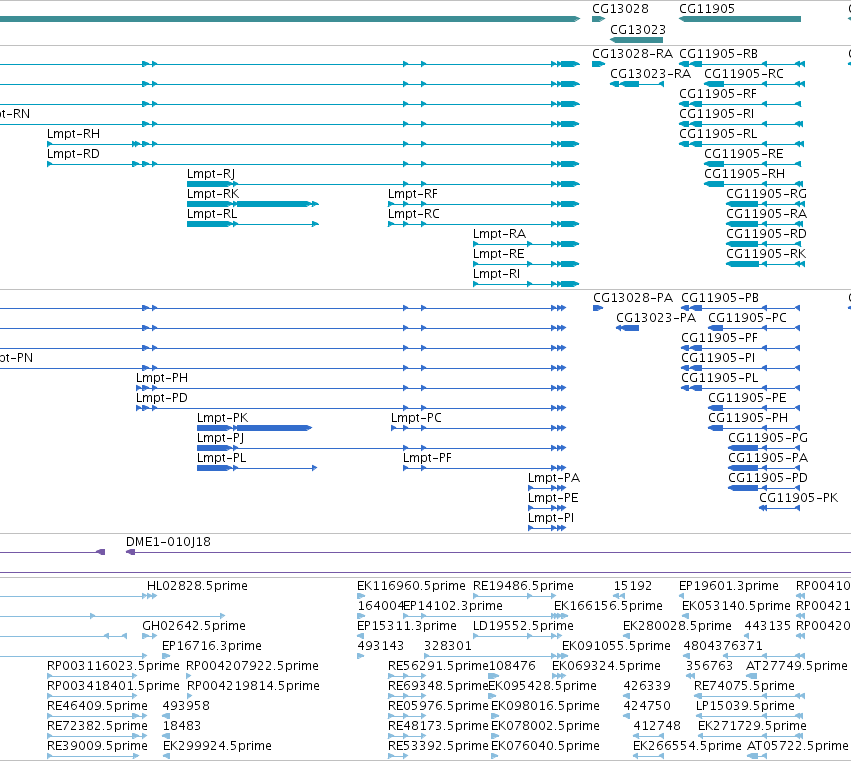The height and width of the screenshot is (761, 851).
Task: Select EST RE46409.5prime
Action: point(97,707)
